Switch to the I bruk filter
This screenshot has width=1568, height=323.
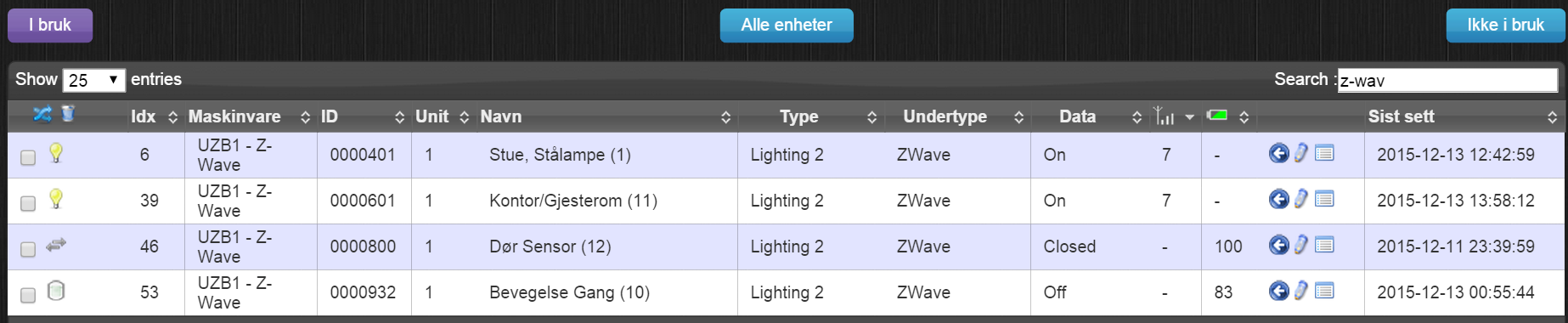tap(50, 25)
